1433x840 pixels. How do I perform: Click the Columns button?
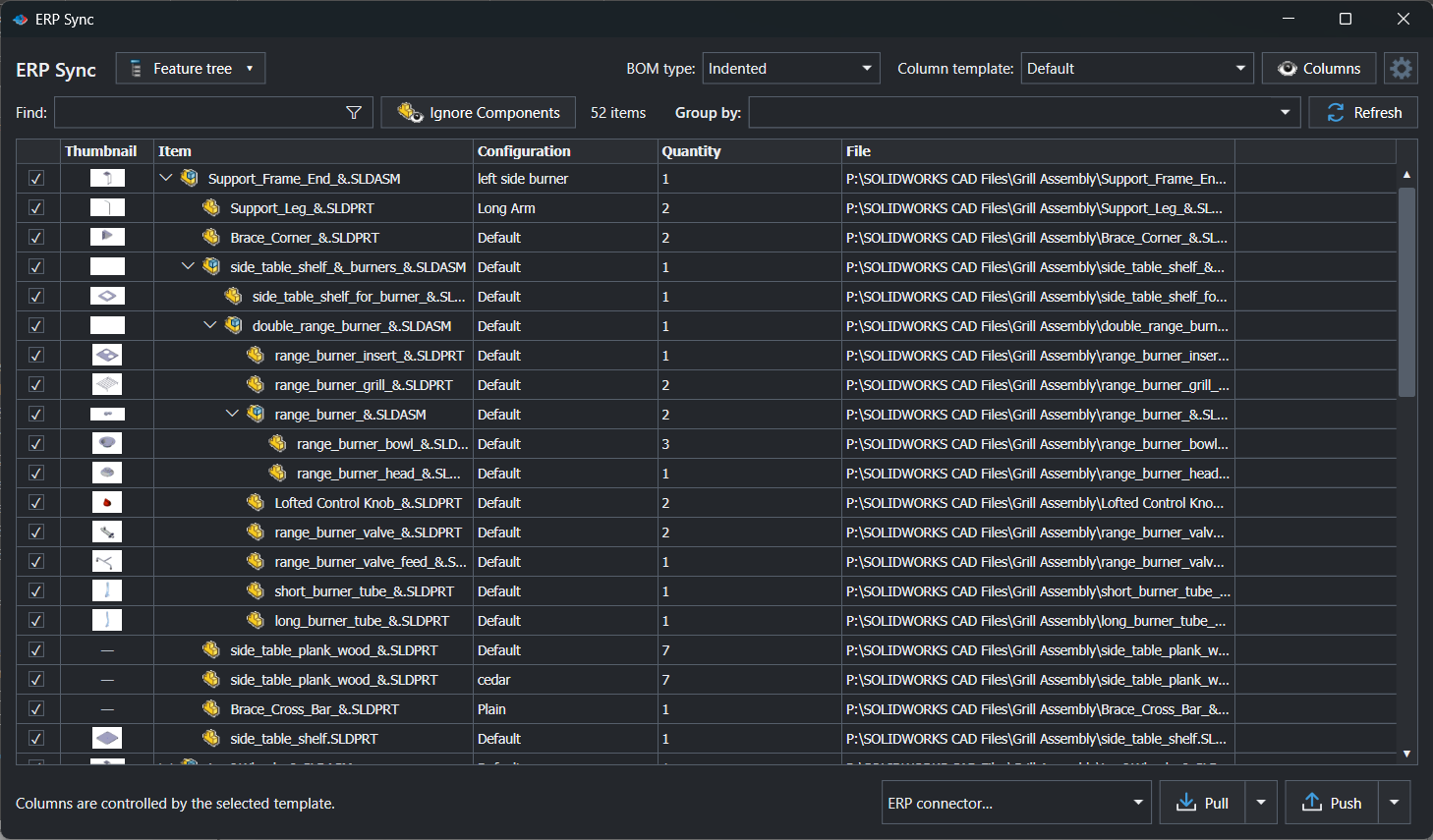[1319, 69]
